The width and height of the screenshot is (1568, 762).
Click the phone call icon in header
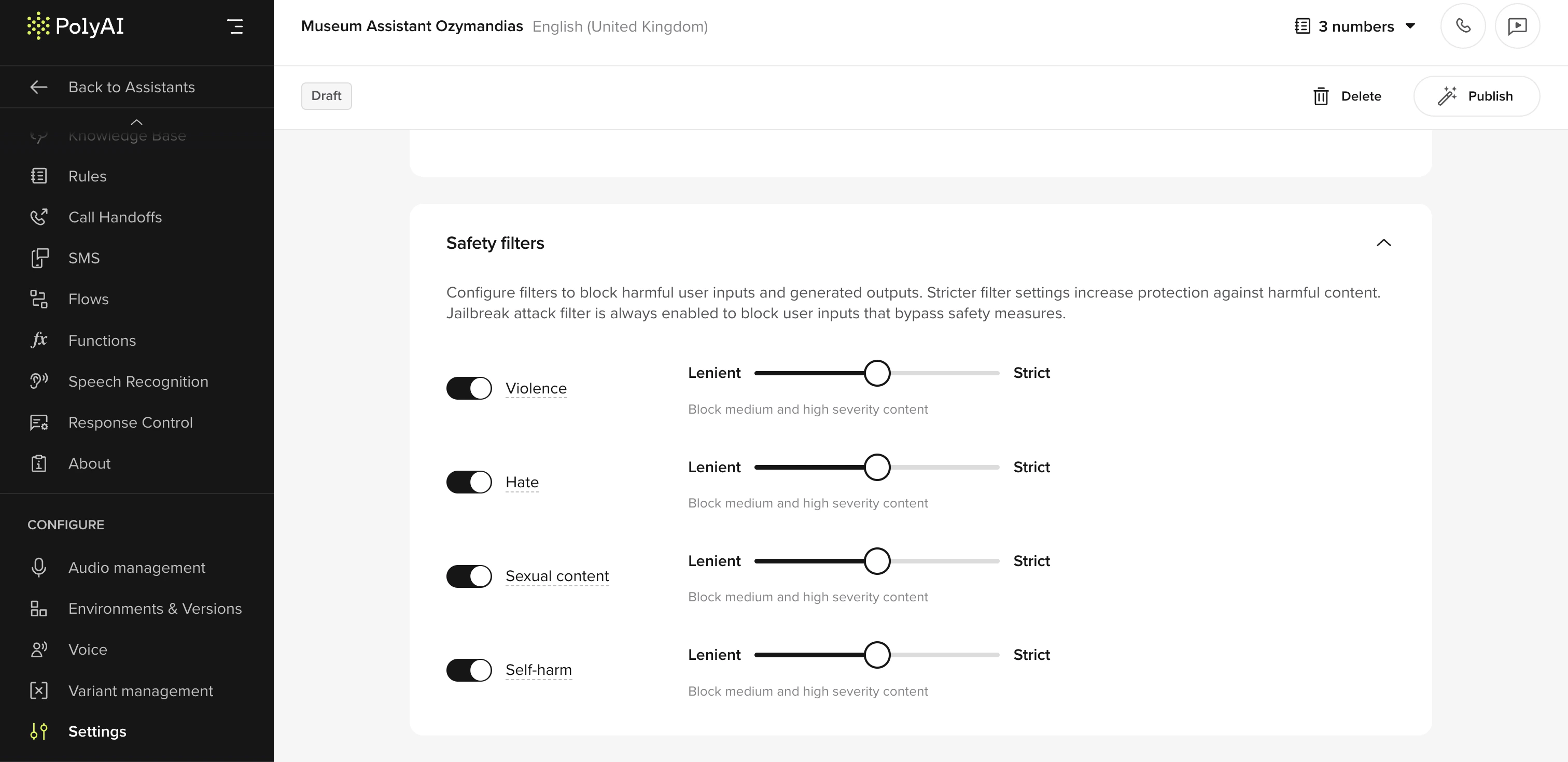pyautogui.click(x=1463, y=26)
